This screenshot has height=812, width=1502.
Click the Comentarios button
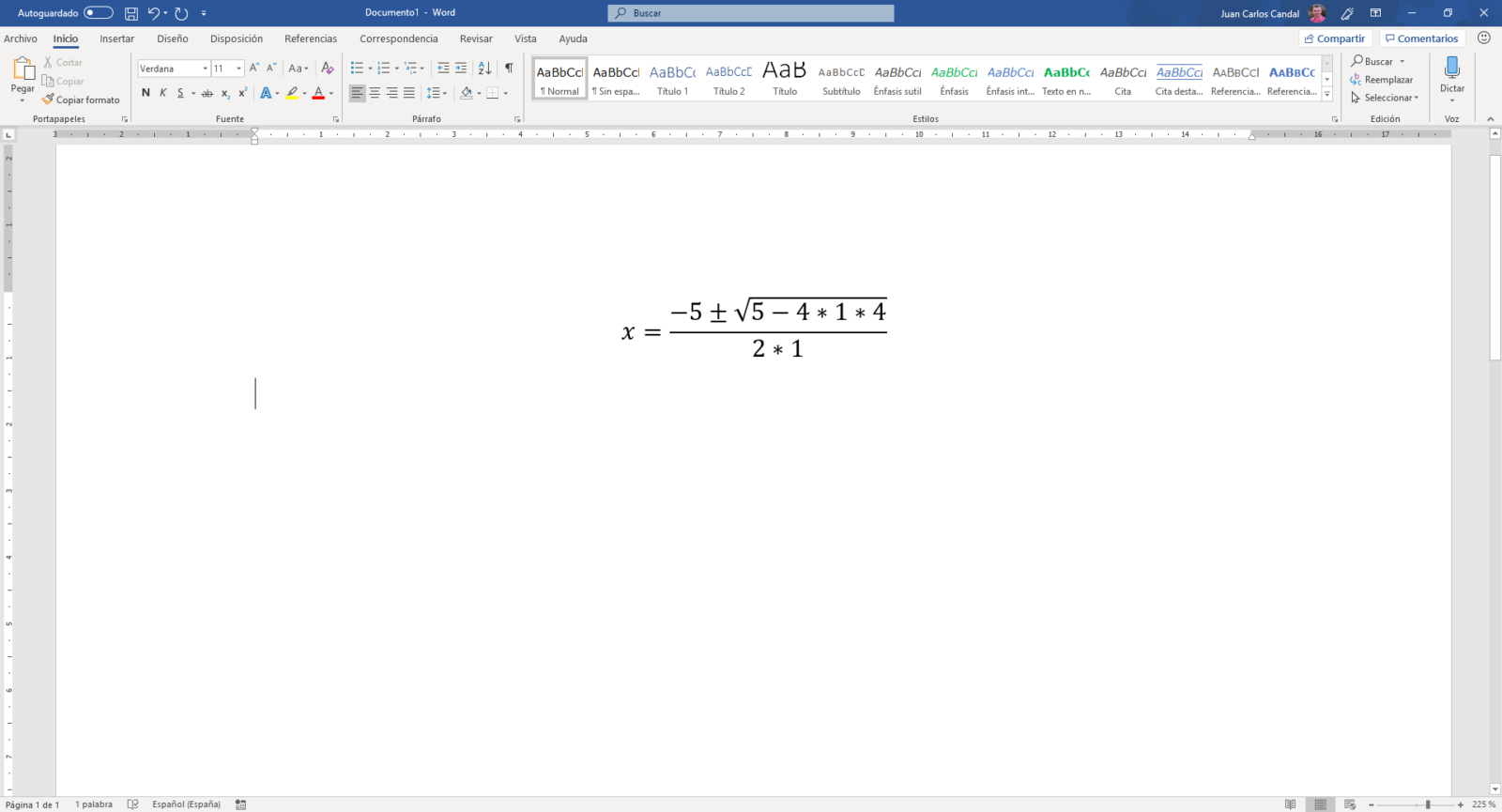[x=1421, y=38]
